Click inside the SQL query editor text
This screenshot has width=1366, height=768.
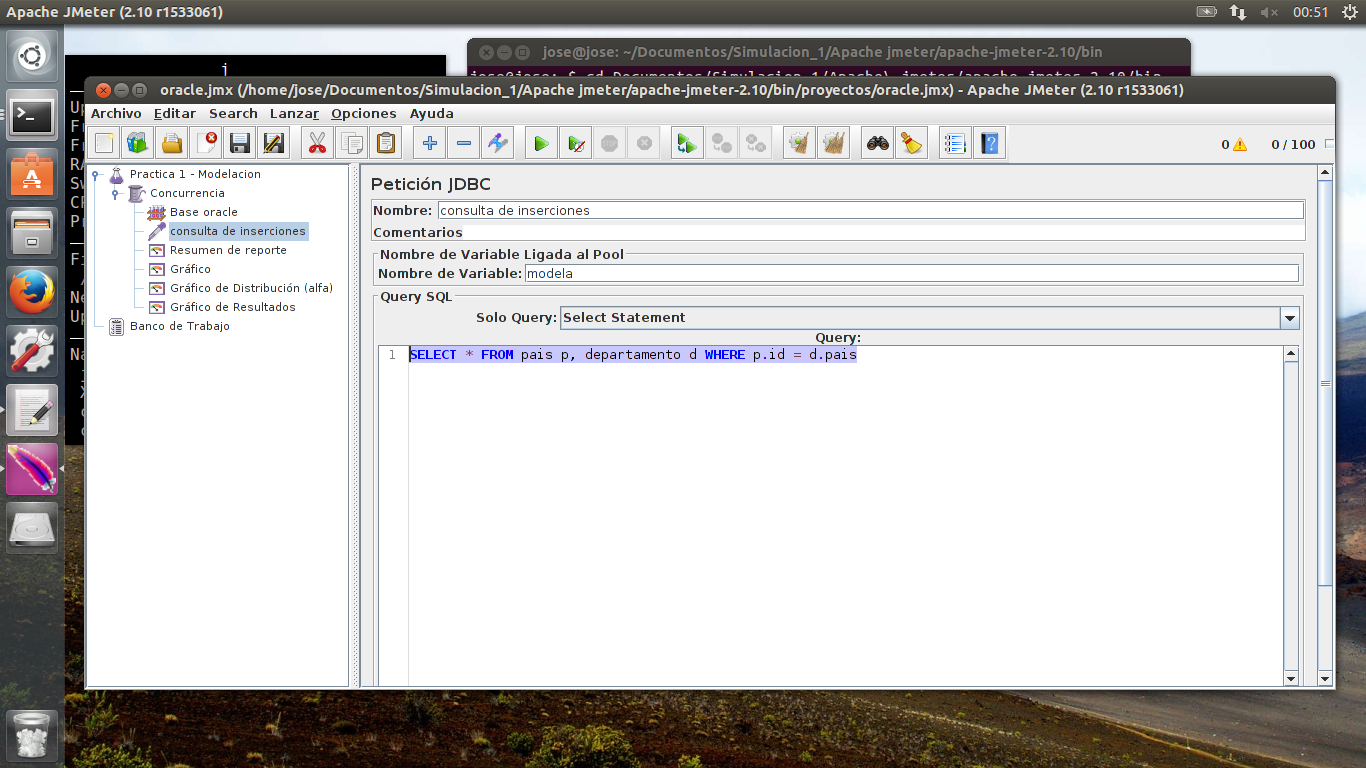[x=633, y=355]
